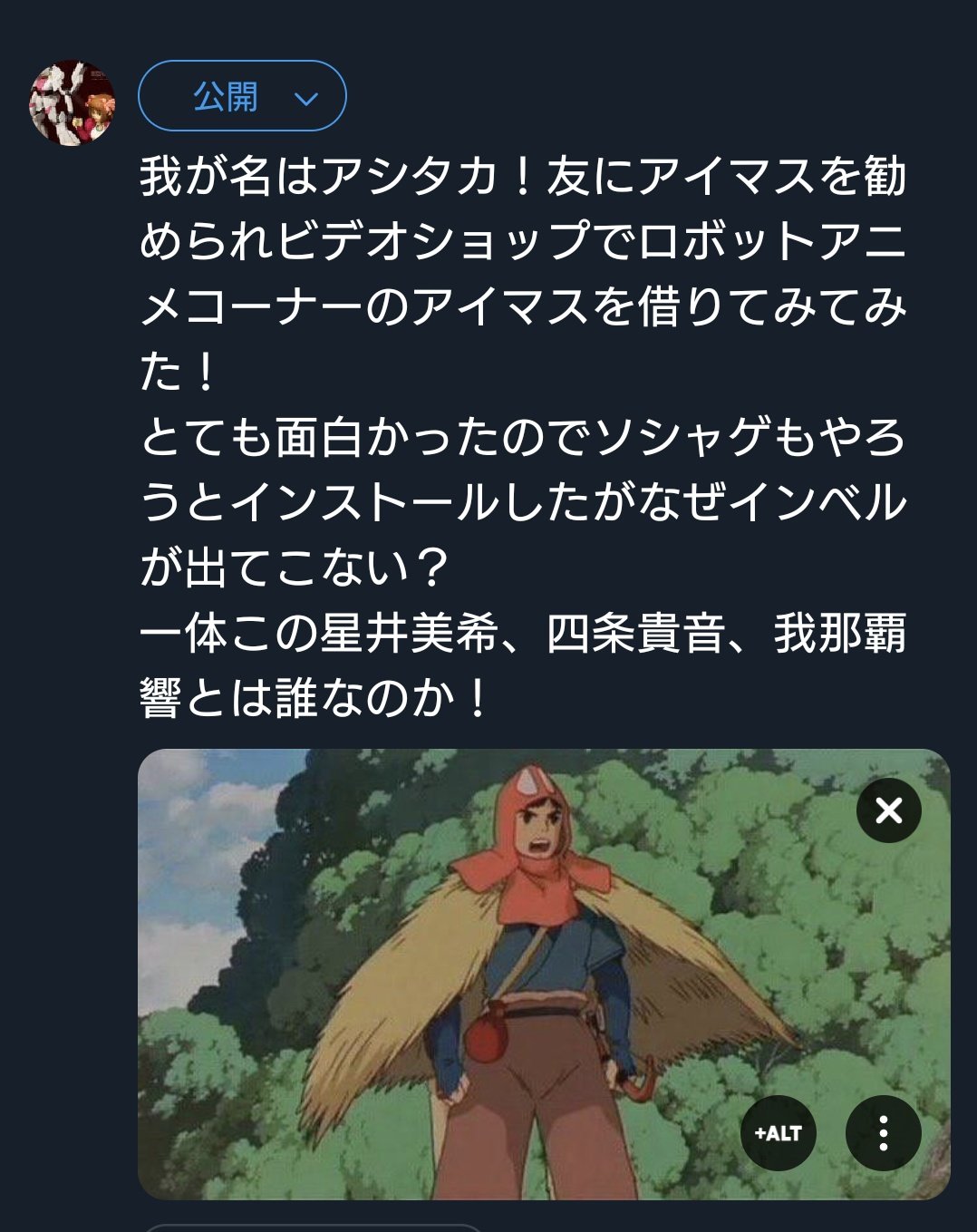This screenshot has width=977, height=1232.
Task: Open the 公開 audience selector
Action: (x=242, y=96)
